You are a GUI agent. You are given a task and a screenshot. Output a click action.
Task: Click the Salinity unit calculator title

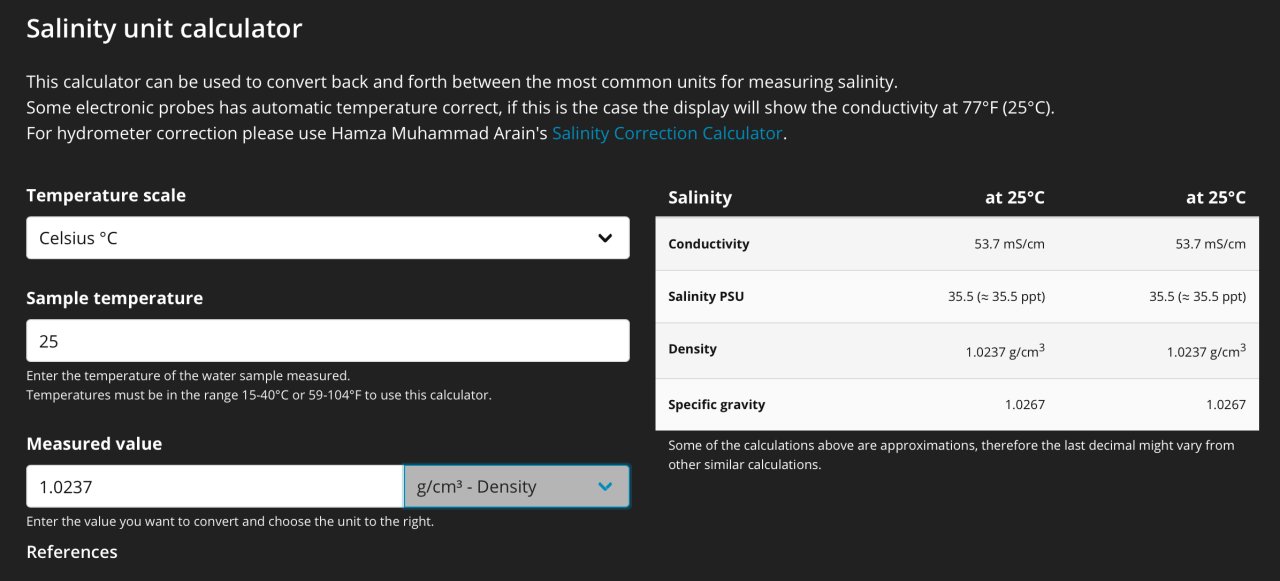[164, 29]
